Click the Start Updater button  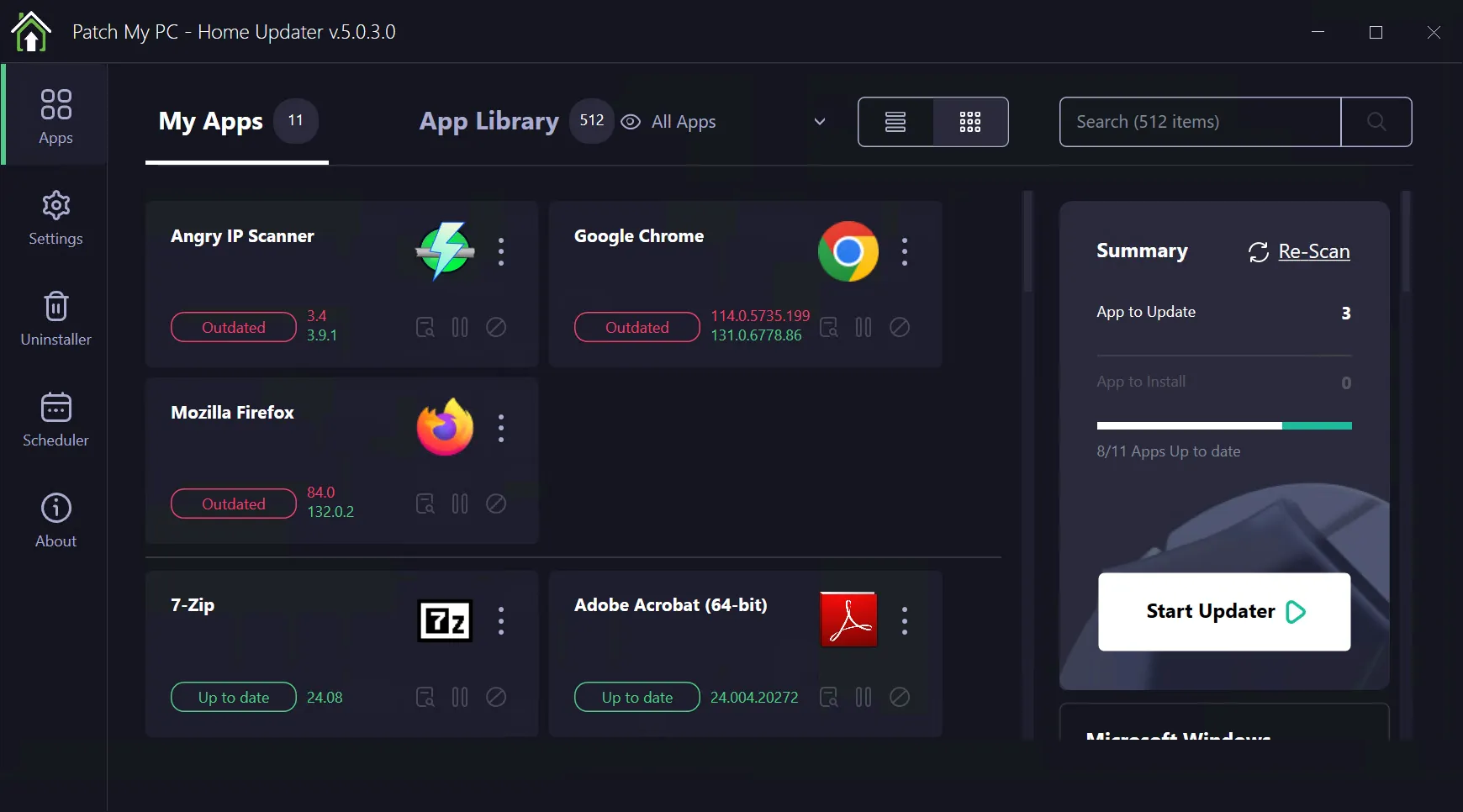click(1224, 611)
